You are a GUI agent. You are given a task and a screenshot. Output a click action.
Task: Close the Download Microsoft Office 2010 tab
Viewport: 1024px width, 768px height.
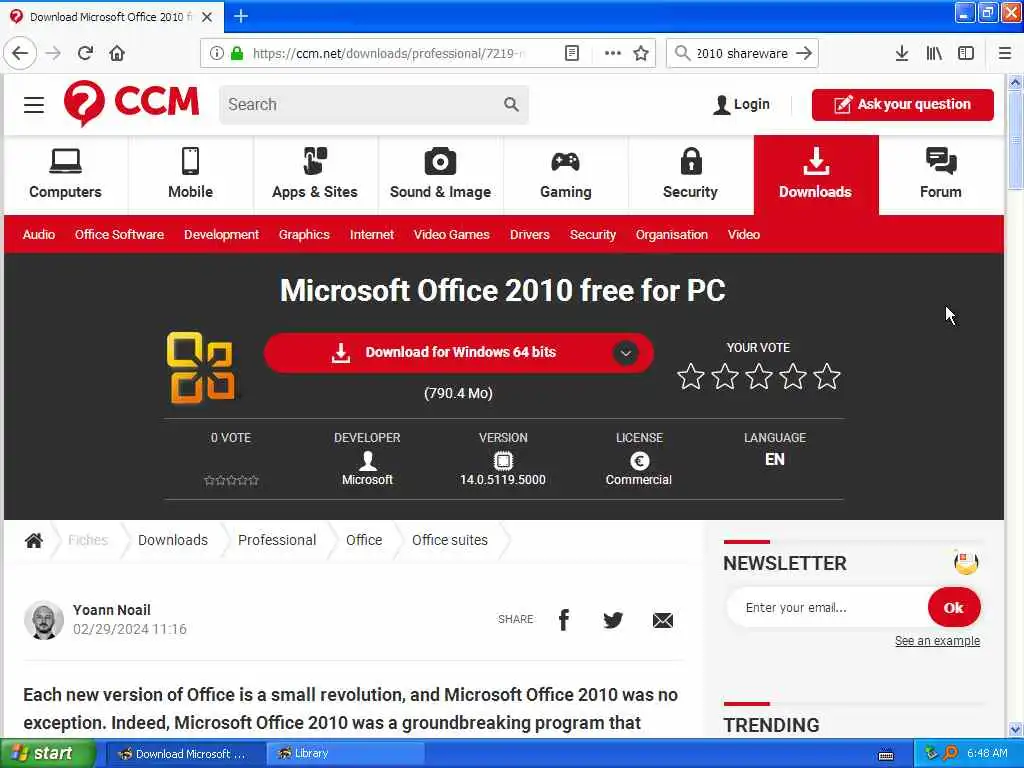tap(207, 17)
